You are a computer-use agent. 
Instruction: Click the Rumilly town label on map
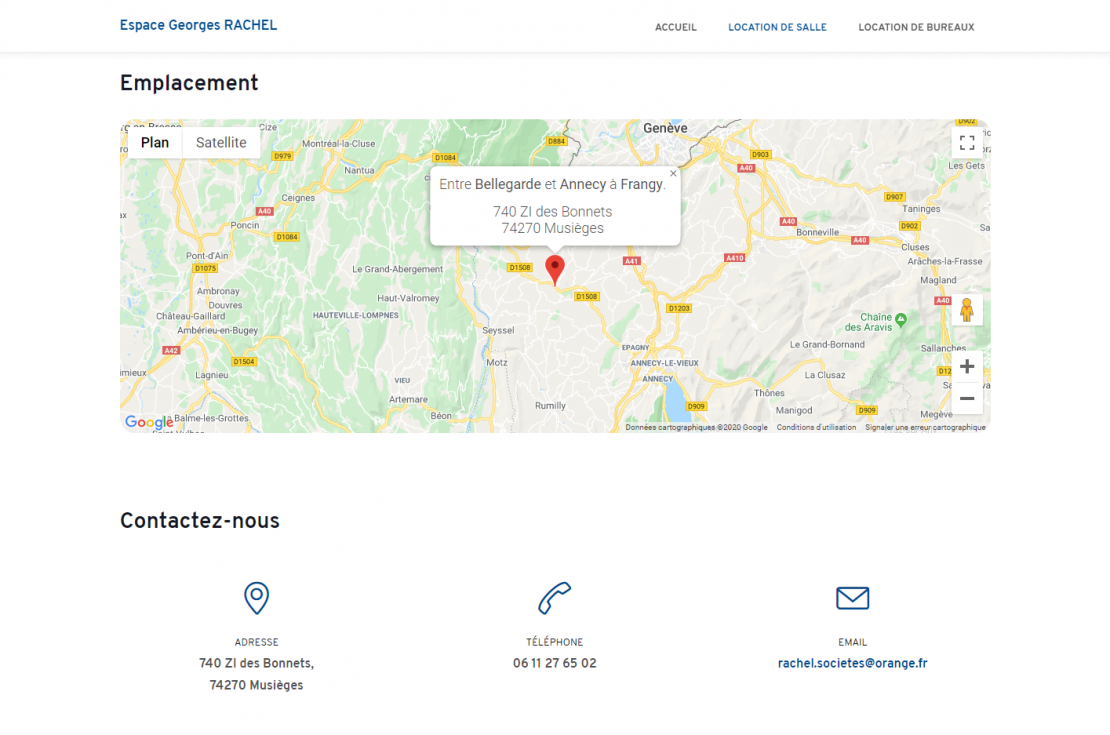click(550, 406)
